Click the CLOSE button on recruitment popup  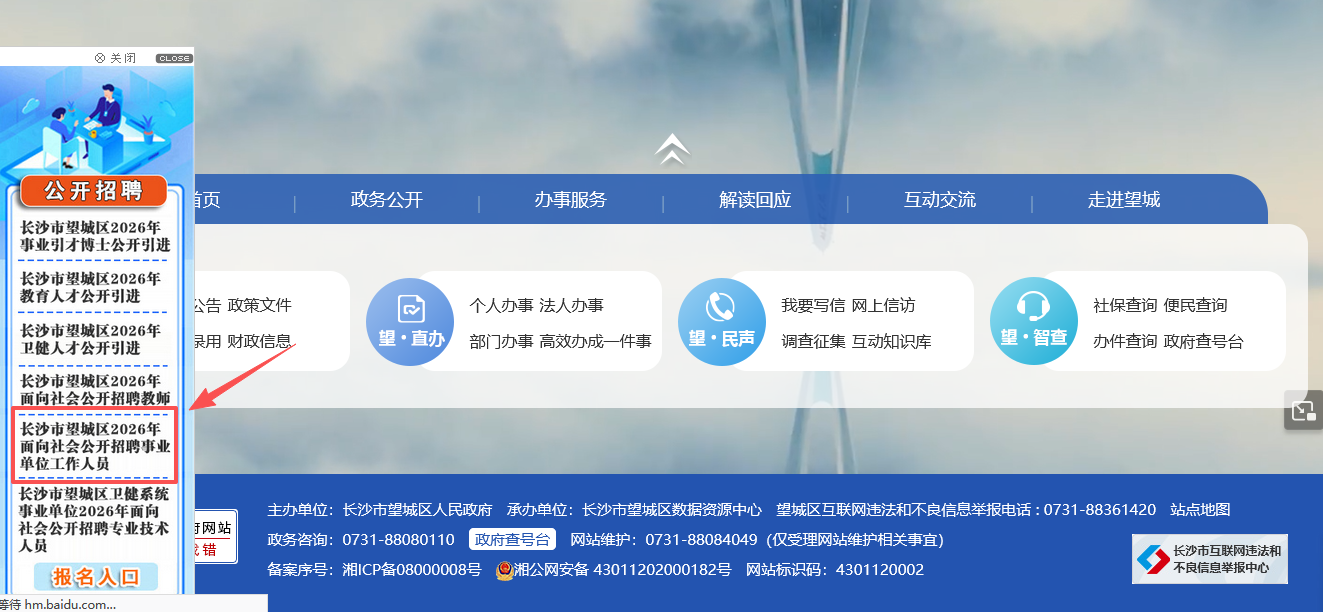pyautogui.click(x=174, y=58)
